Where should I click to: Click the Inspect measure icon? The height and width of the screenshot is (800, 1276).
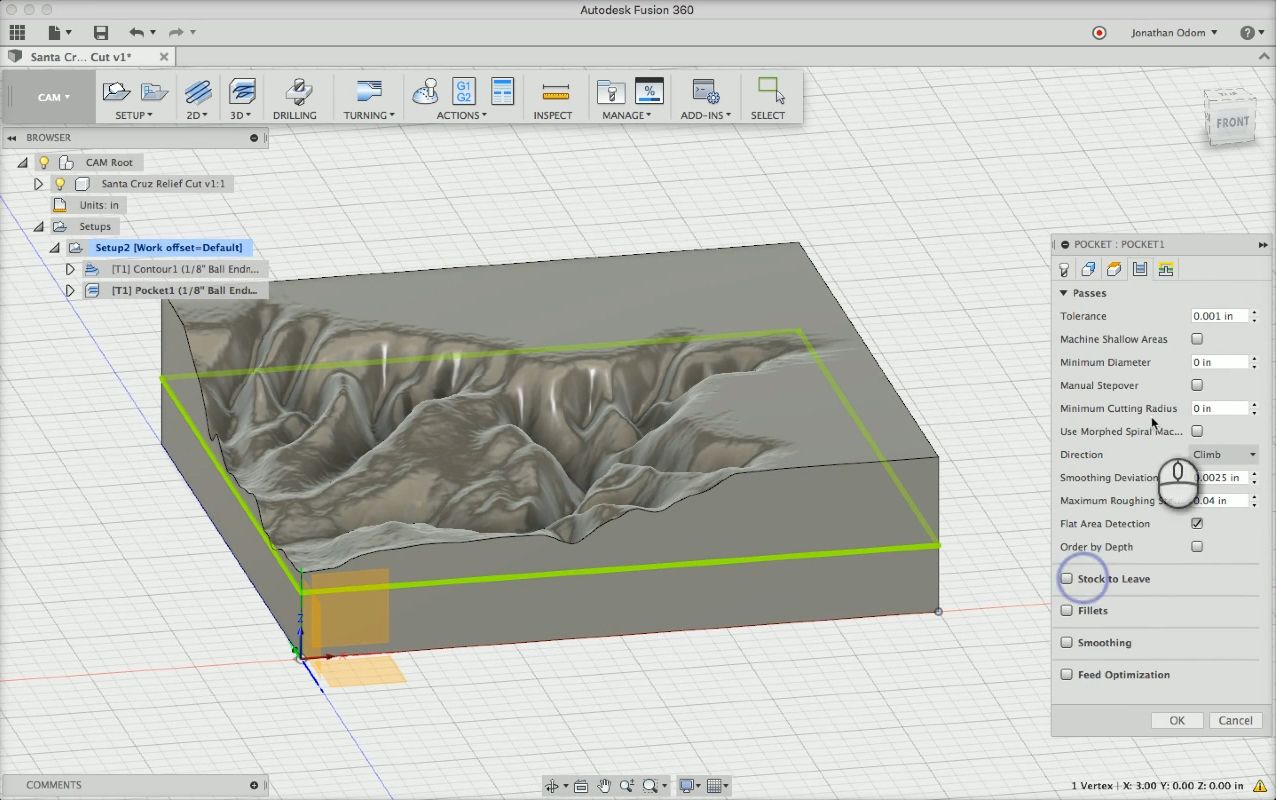[554, 93]
